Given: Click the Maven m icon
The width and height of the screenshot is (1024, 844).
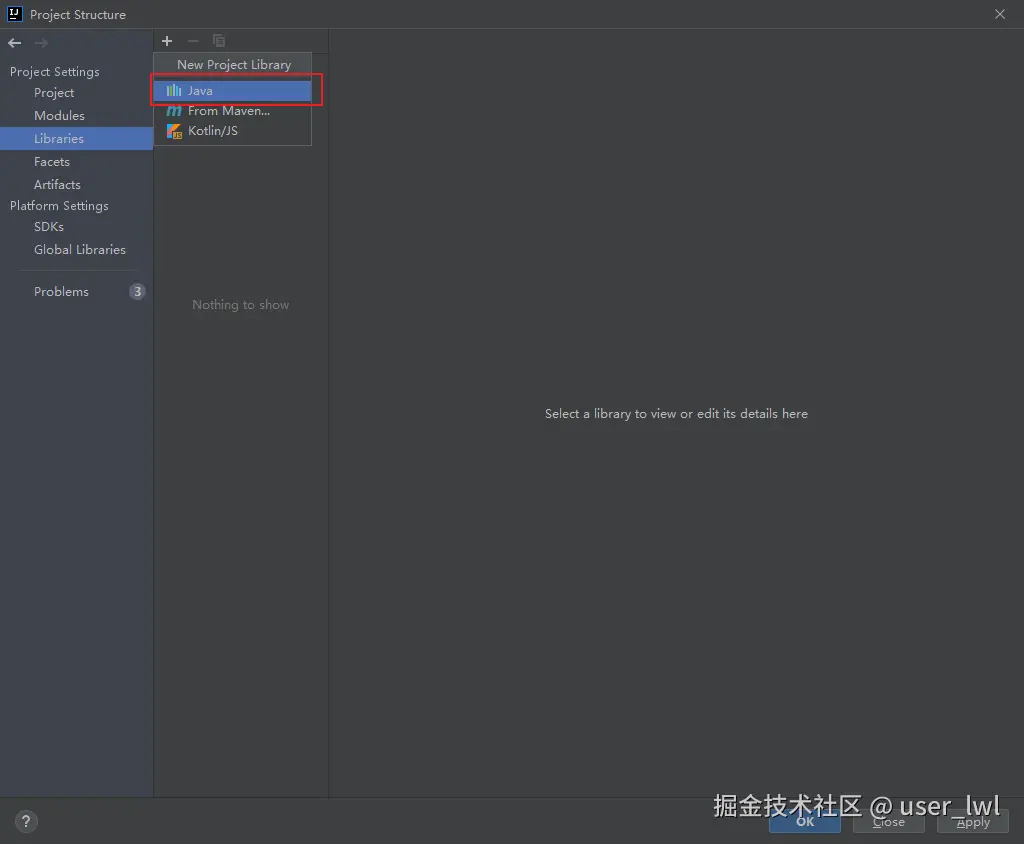Looking at the screenshot, I should point(174,111).
